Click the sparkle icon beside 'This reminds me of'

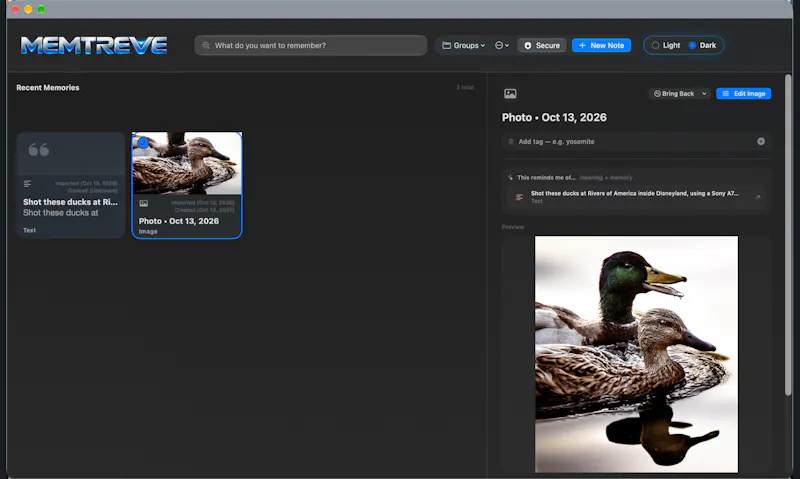510,178
